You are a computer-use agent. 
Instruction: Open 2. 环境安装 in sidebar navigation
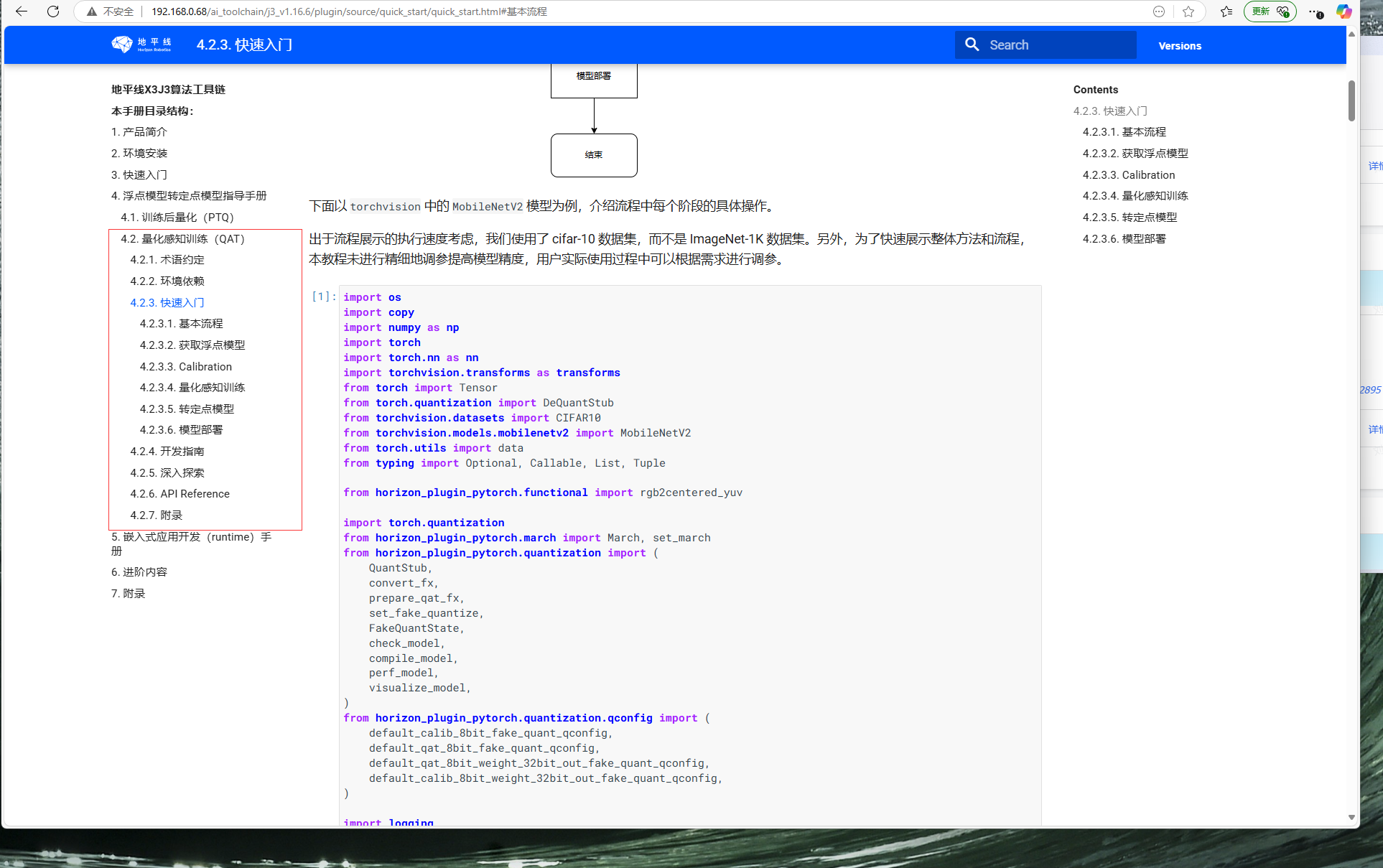pos(139,154)
